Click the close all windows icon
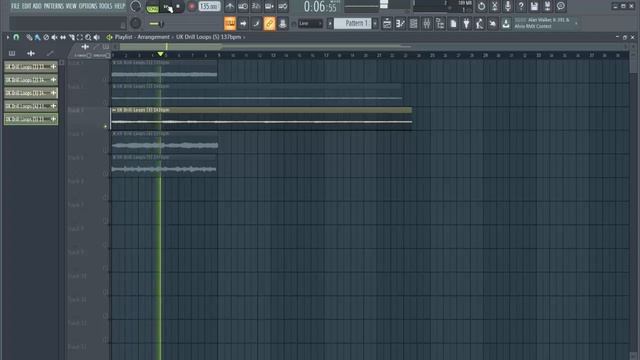 493,24
